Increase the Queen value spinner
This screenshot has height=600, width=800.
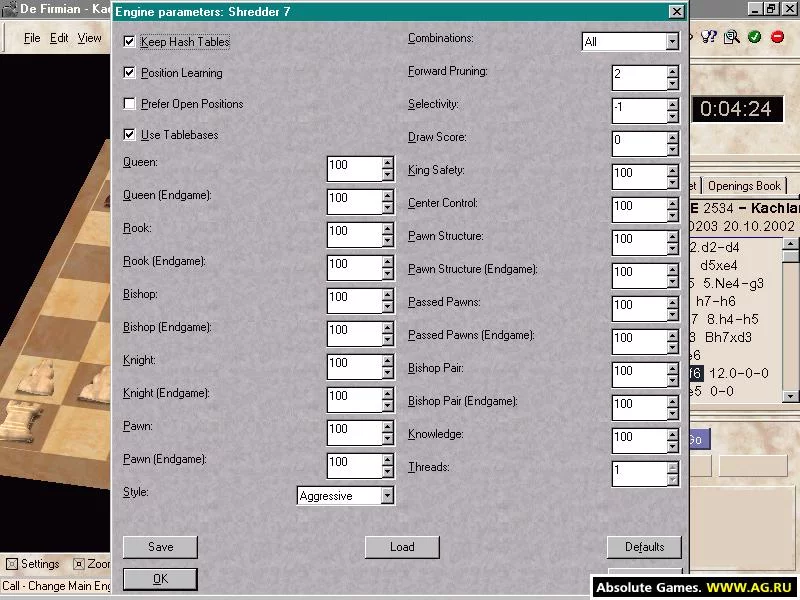click(388, 163)
